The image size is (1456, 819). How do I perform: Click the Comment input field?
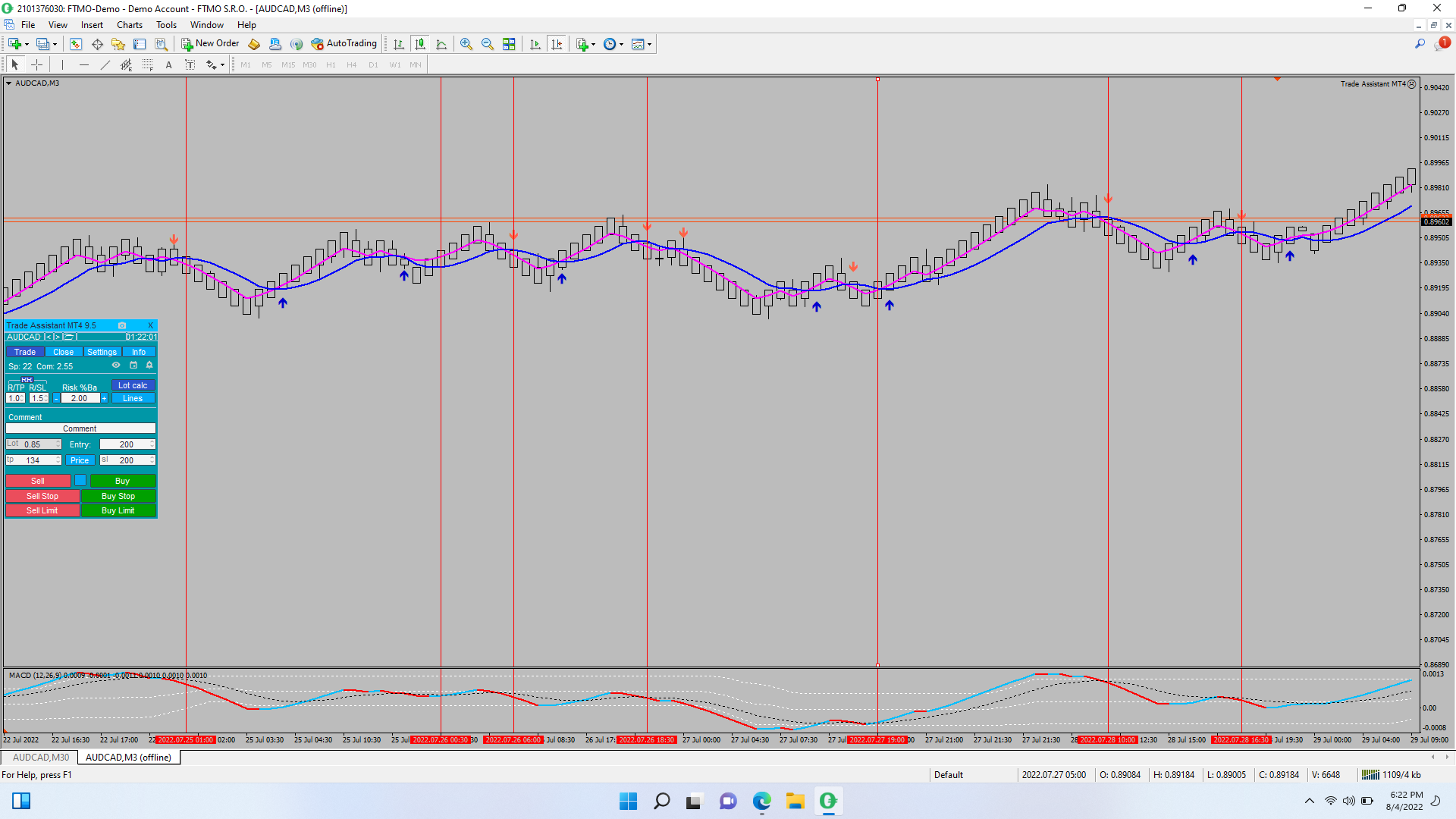coord(80,428)
